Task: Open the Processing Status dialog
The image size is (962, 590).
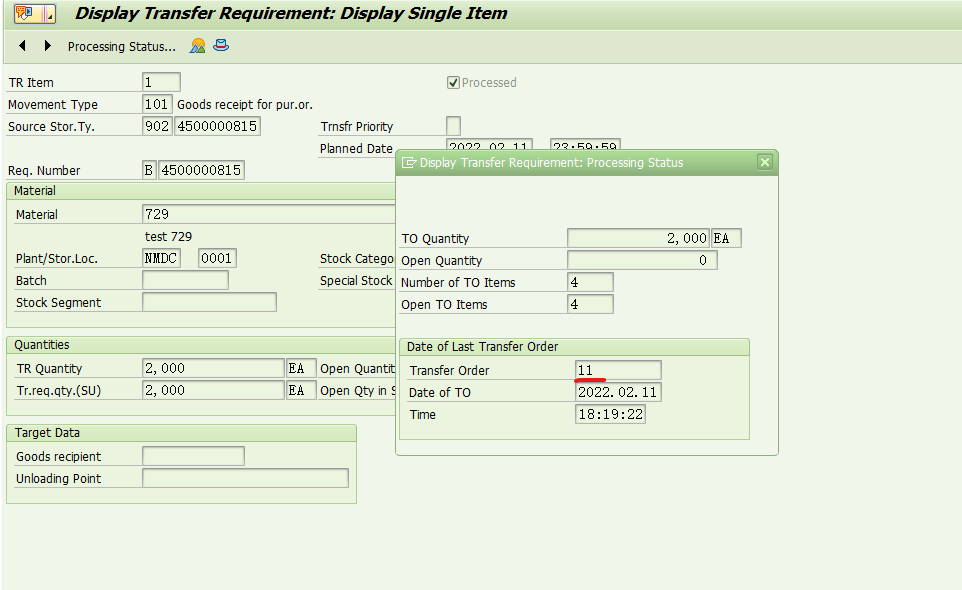Action: point(120,46)
